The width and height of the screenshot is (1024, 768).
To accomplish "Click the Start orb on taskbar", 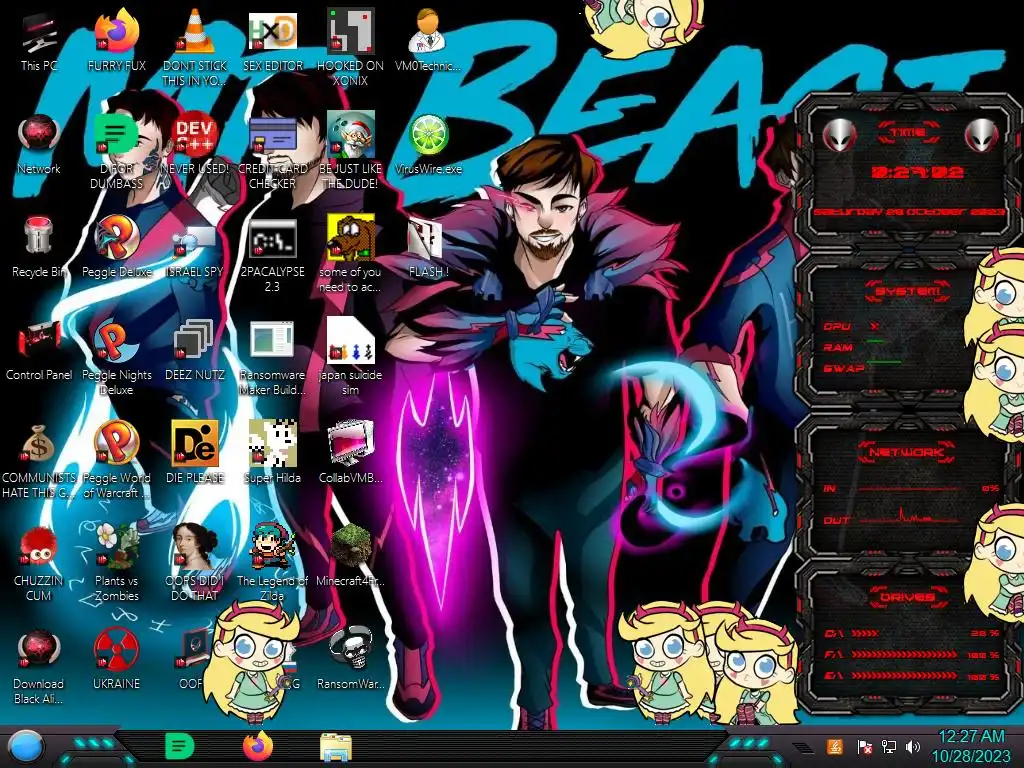I will 25,746.
